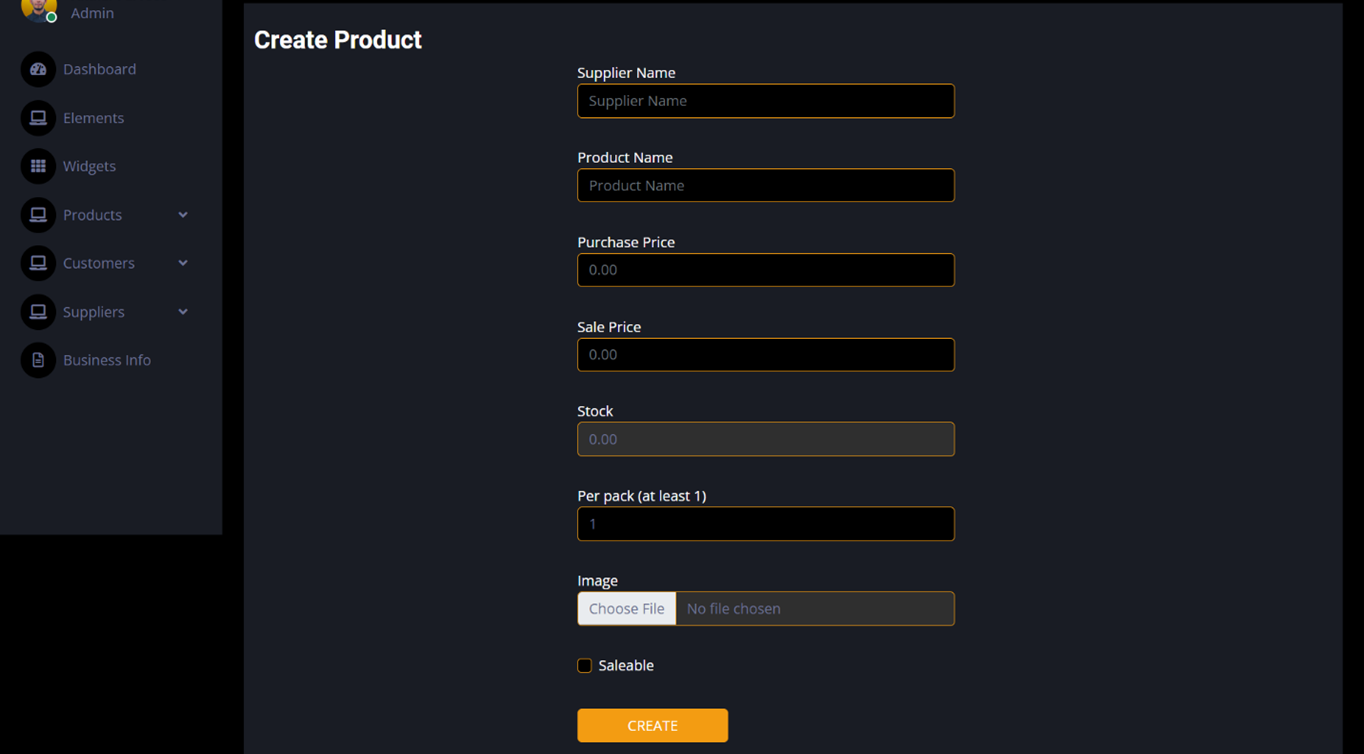Select the Purchase Price input

pyautogui.click(x=765, y=270)
